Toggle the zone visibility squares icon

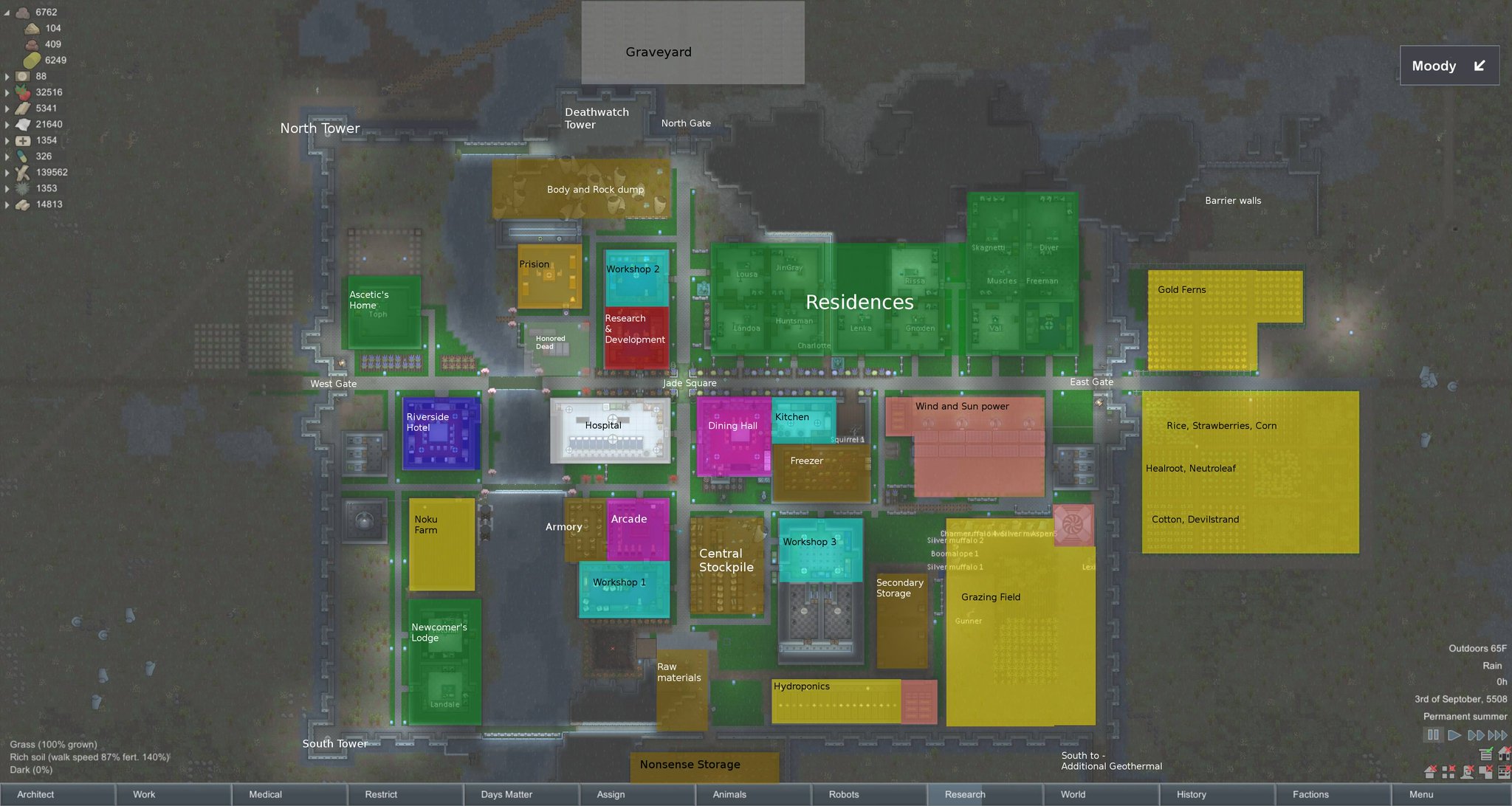pyautogui.click(x=1448, y=772)
